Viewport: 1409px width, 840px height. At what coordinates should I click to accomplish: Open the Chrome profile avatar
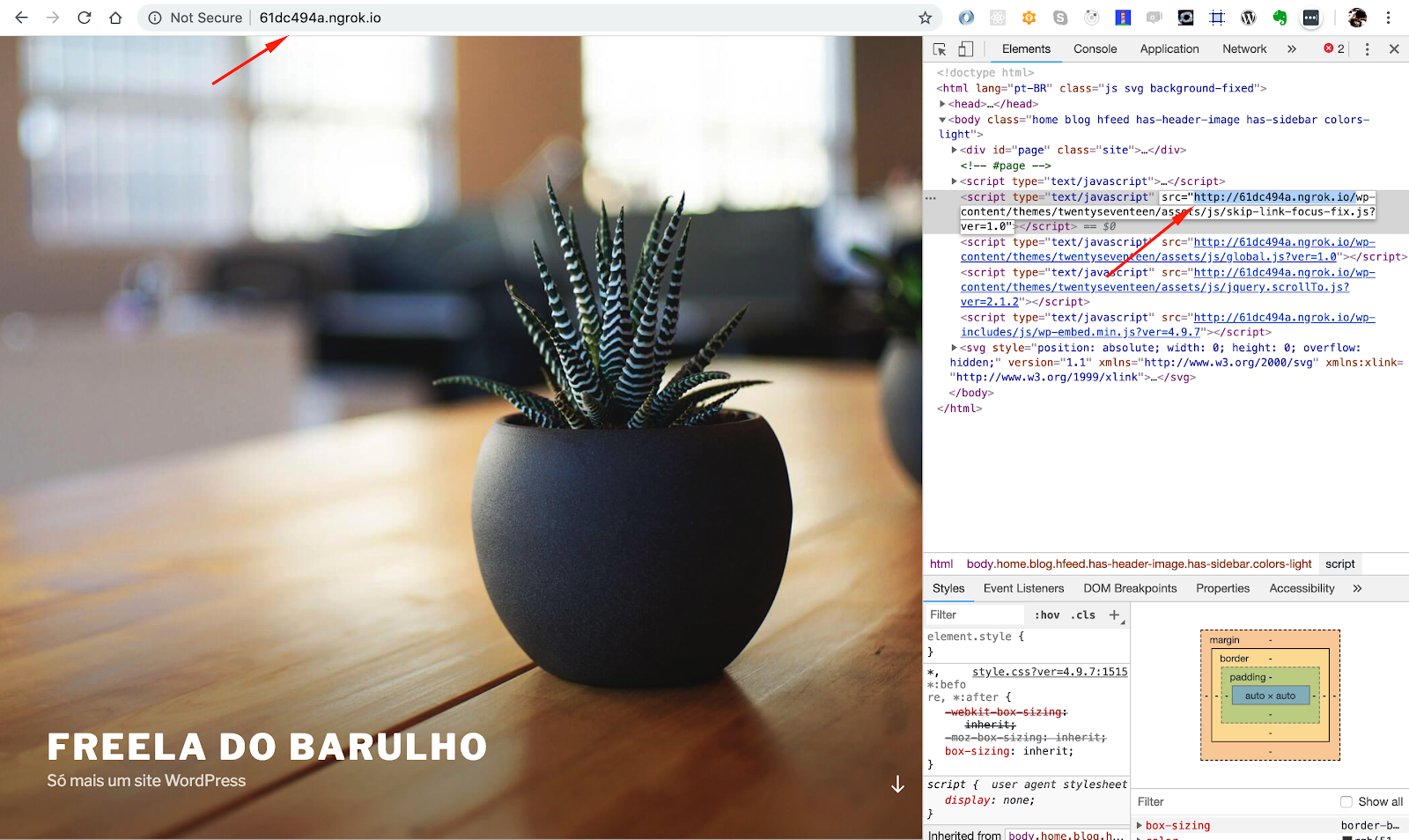pos(1357,18)
